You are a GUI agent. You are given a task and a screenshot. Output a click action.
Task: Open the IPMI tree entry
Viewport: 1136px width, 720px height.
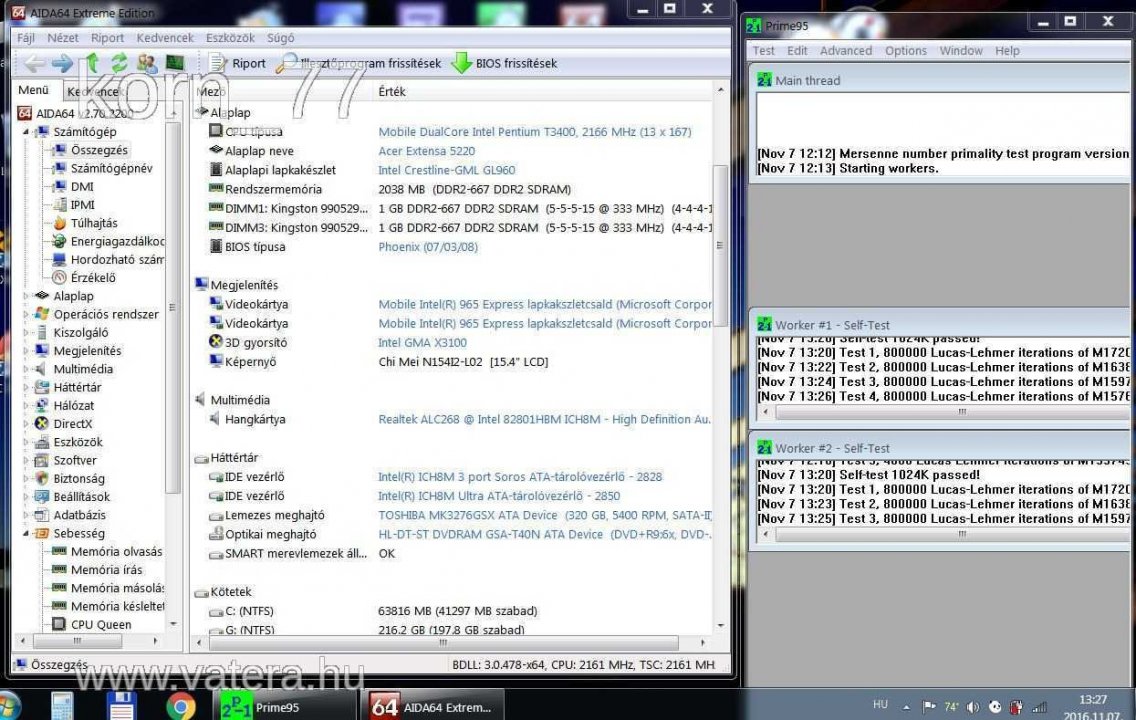point(83,205)
